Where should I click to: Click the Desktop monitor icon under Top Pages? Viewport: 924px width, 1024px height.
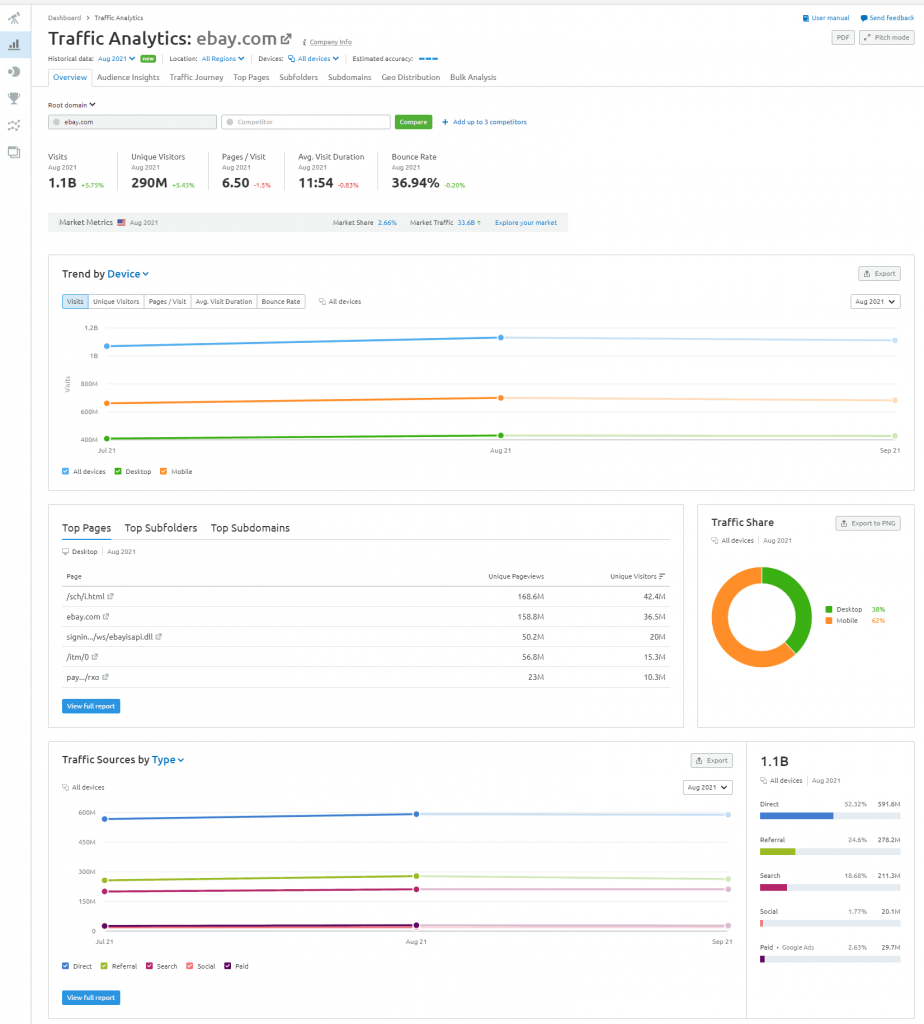[x=65, y=552]
